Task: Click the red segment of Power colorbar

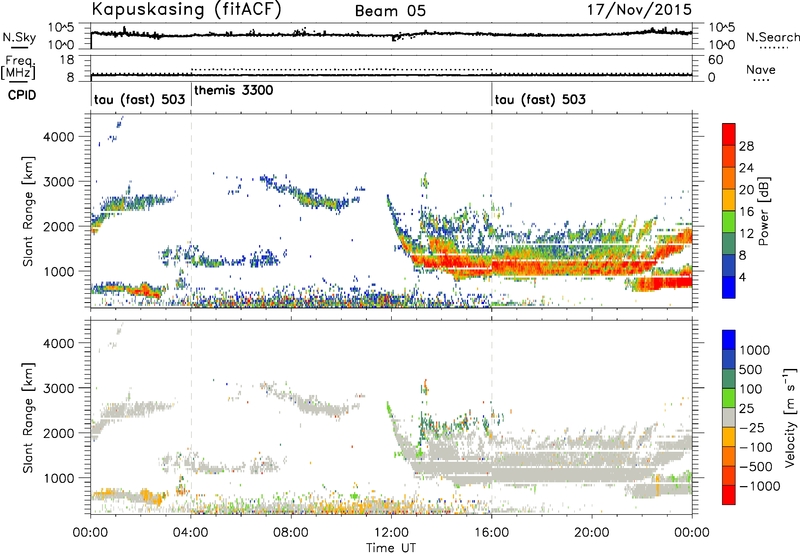Action: tap(729, 134)
